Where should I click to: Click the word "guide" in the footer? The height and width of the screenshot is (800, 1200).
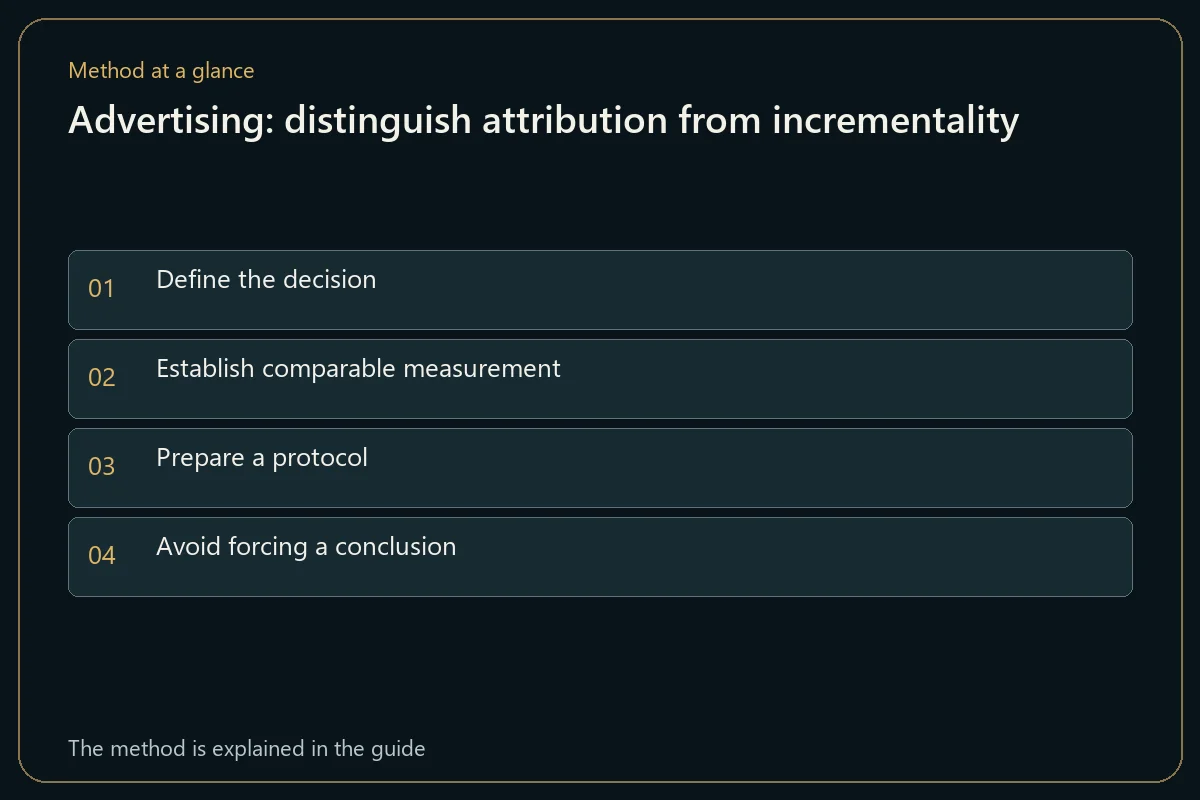(397, 748)
